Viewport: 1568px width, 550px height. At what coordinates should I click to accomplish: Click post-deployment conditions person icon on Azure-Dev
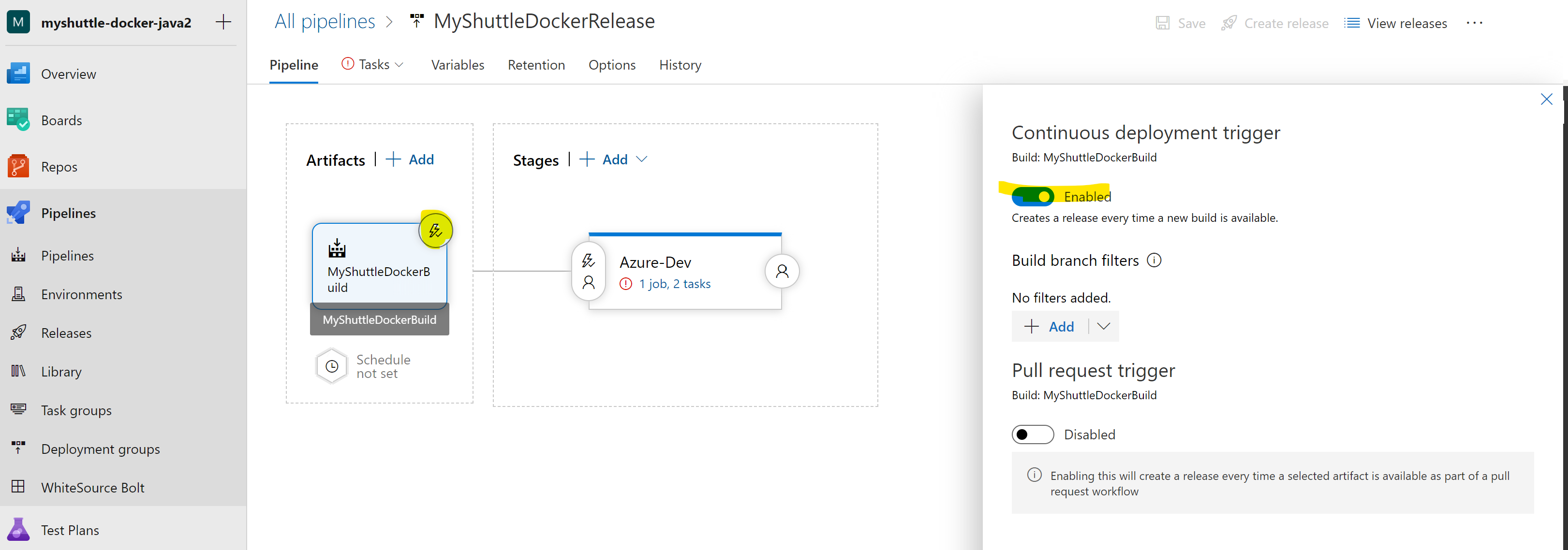coord(782,271)
